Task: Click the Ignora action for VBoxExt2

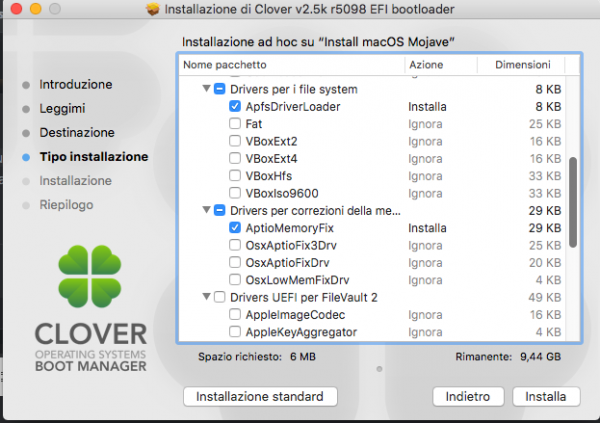Action: [x=425, y=141]
